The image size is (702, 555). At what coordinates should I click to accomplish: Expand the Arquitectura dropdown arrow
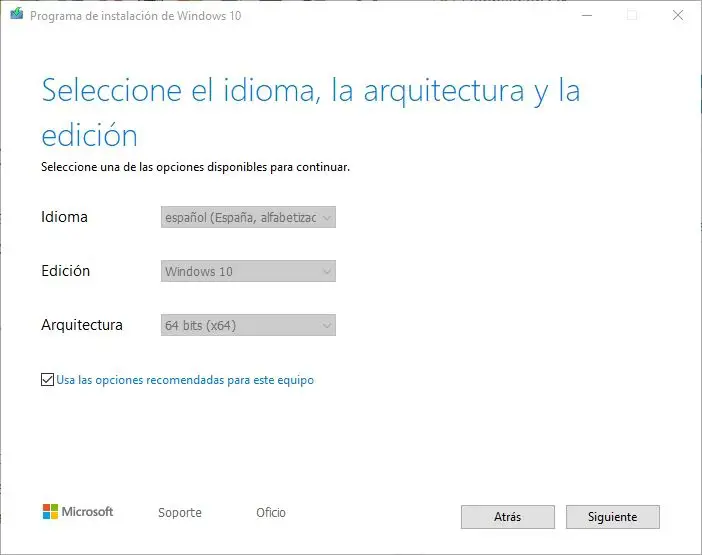[x=326, y=325]
